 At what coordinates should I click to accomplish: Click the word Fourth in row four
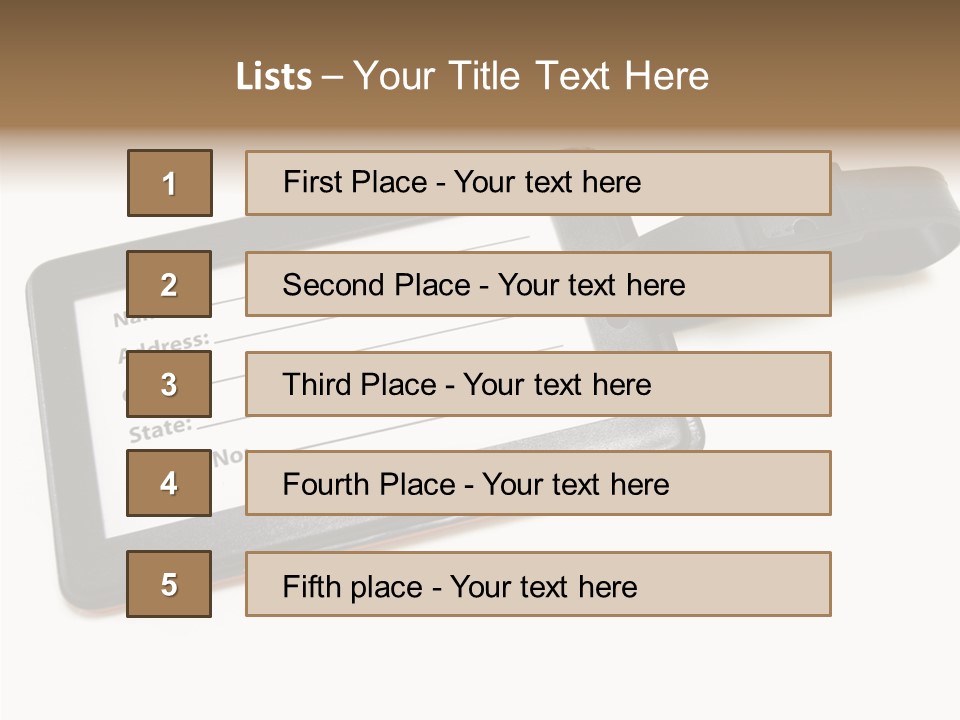pyautogui.click(x=326, y=485)
